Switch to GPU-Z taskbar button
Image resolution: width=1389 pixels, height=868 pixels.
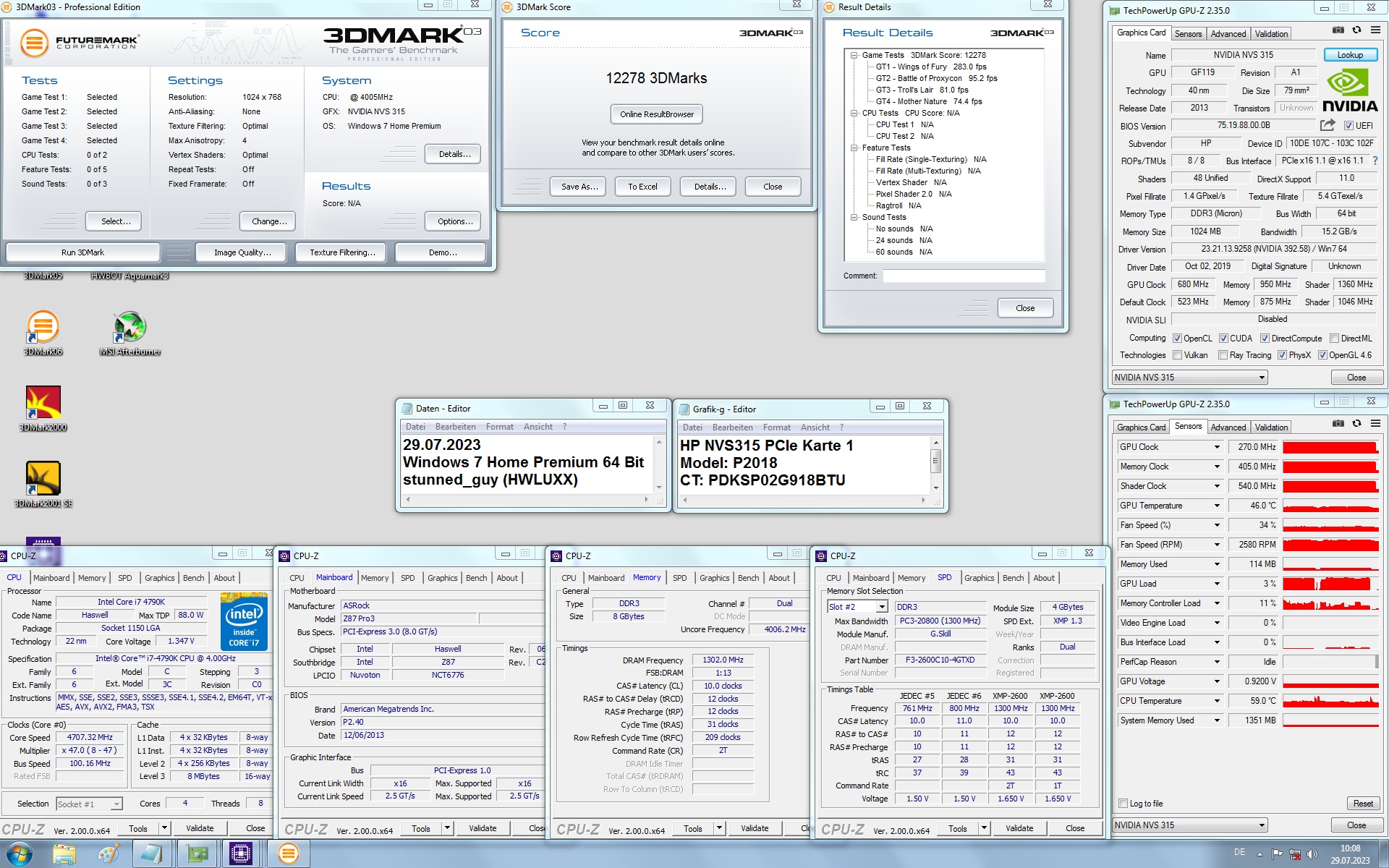(x=197, y=854)
